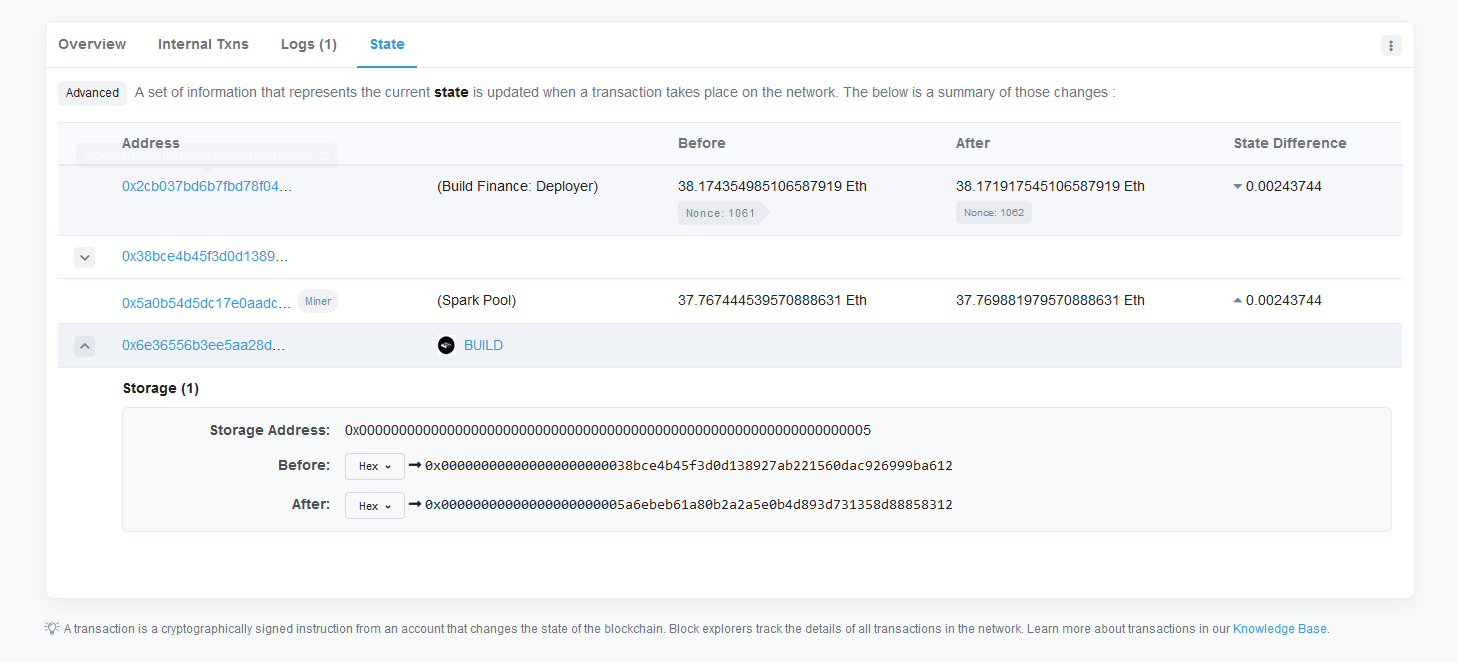Open address 0x2cb037bd6b7fbd78f04 link
This screenshot has width=1457, height=662.
[x=207, y=186]
